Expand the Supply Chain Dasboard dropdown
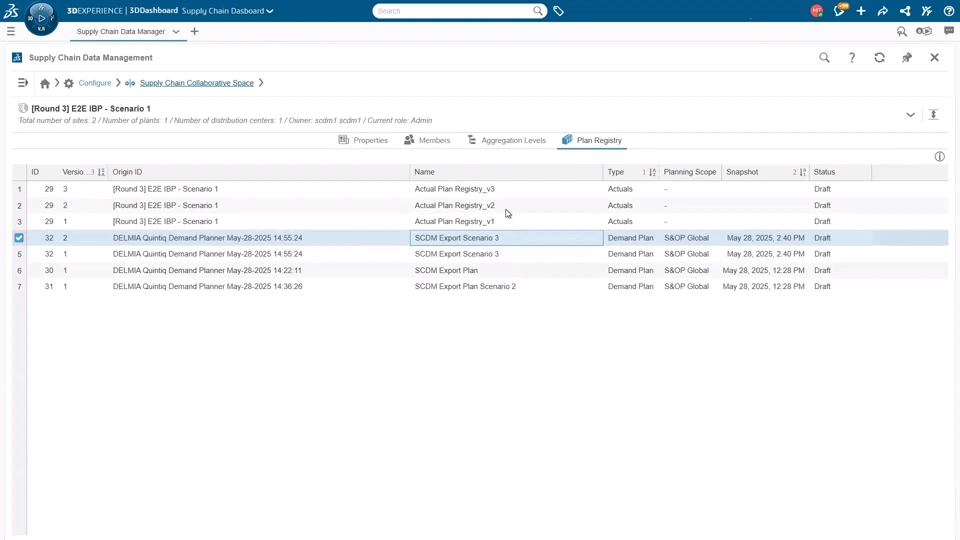This screenshot has height=540, width=960. pos(269,11)
